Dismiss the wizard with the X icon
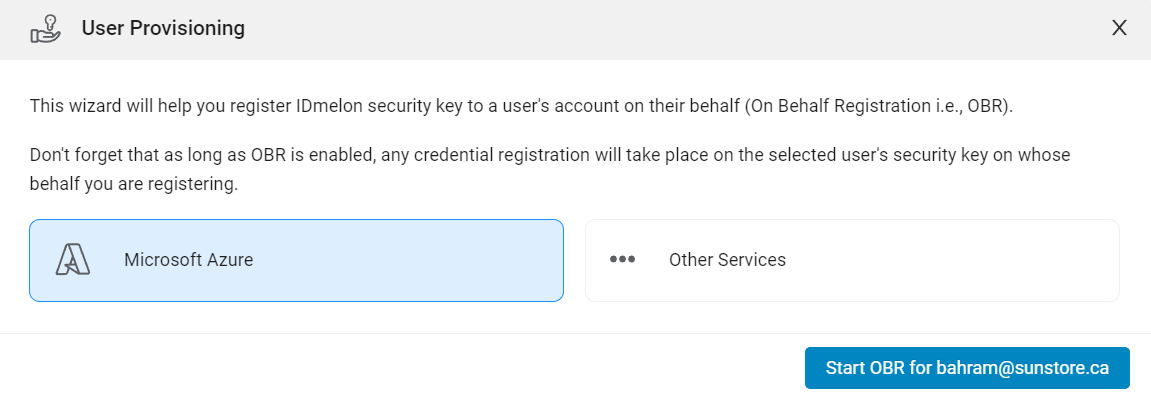The image size is (1151, 399). pos(1119,29)
